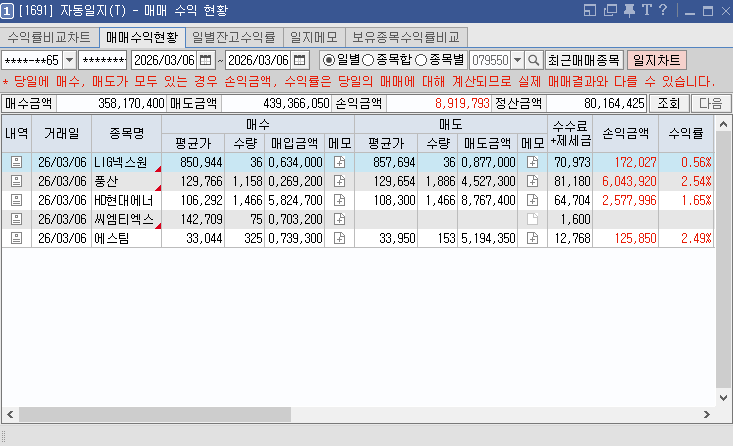Viewport: 733px width, 446px height.
Task: Select the 일별 radio button
Action: [x=329, y=60]
